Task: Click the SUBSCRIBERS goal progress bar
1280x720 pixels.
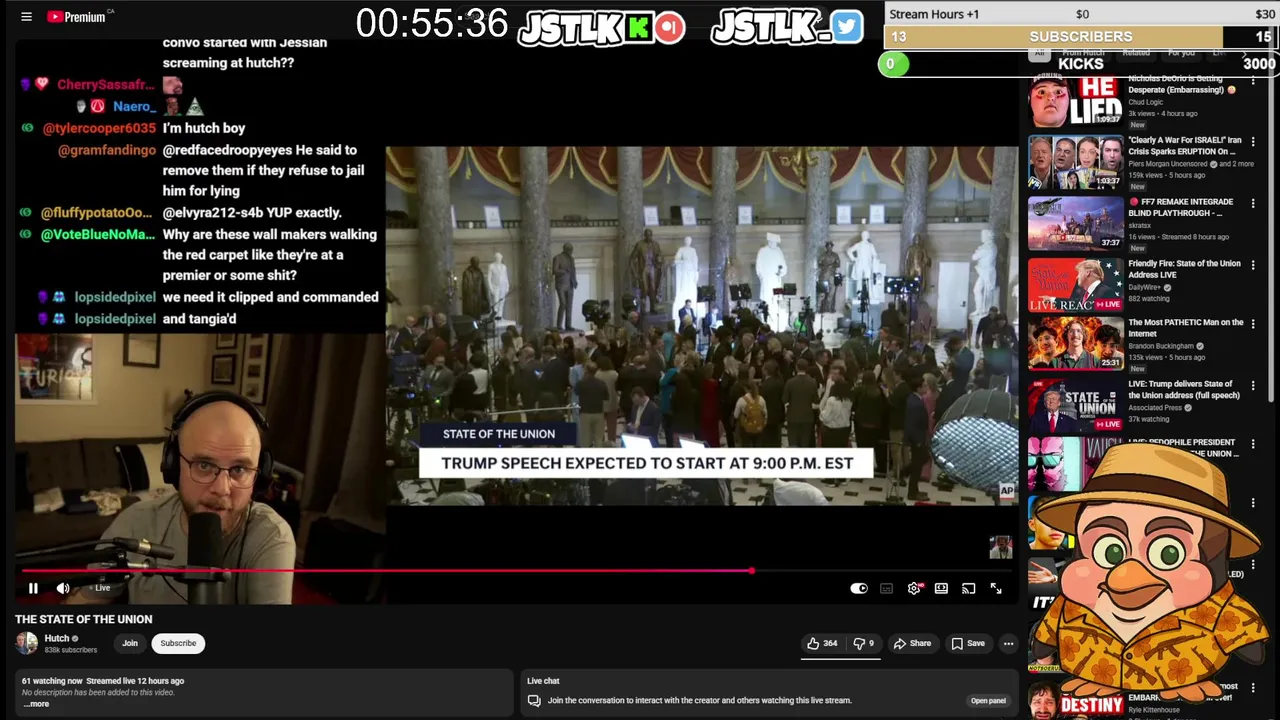Action: (1081, 37)
